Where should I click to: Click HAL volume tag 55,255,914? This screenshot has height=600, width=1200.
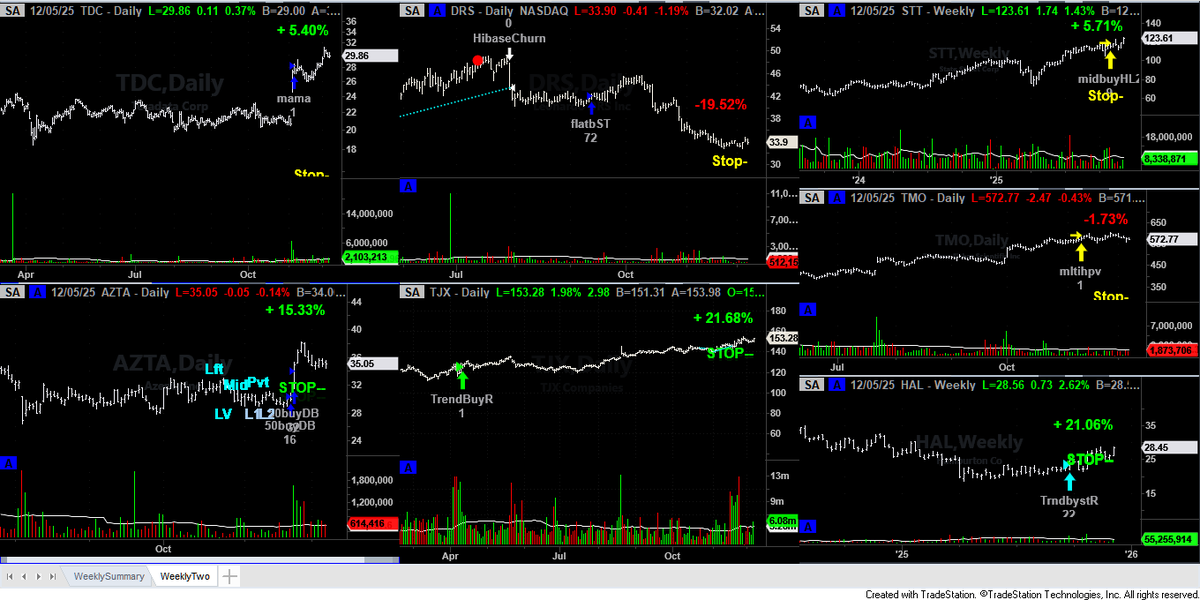1169,538
